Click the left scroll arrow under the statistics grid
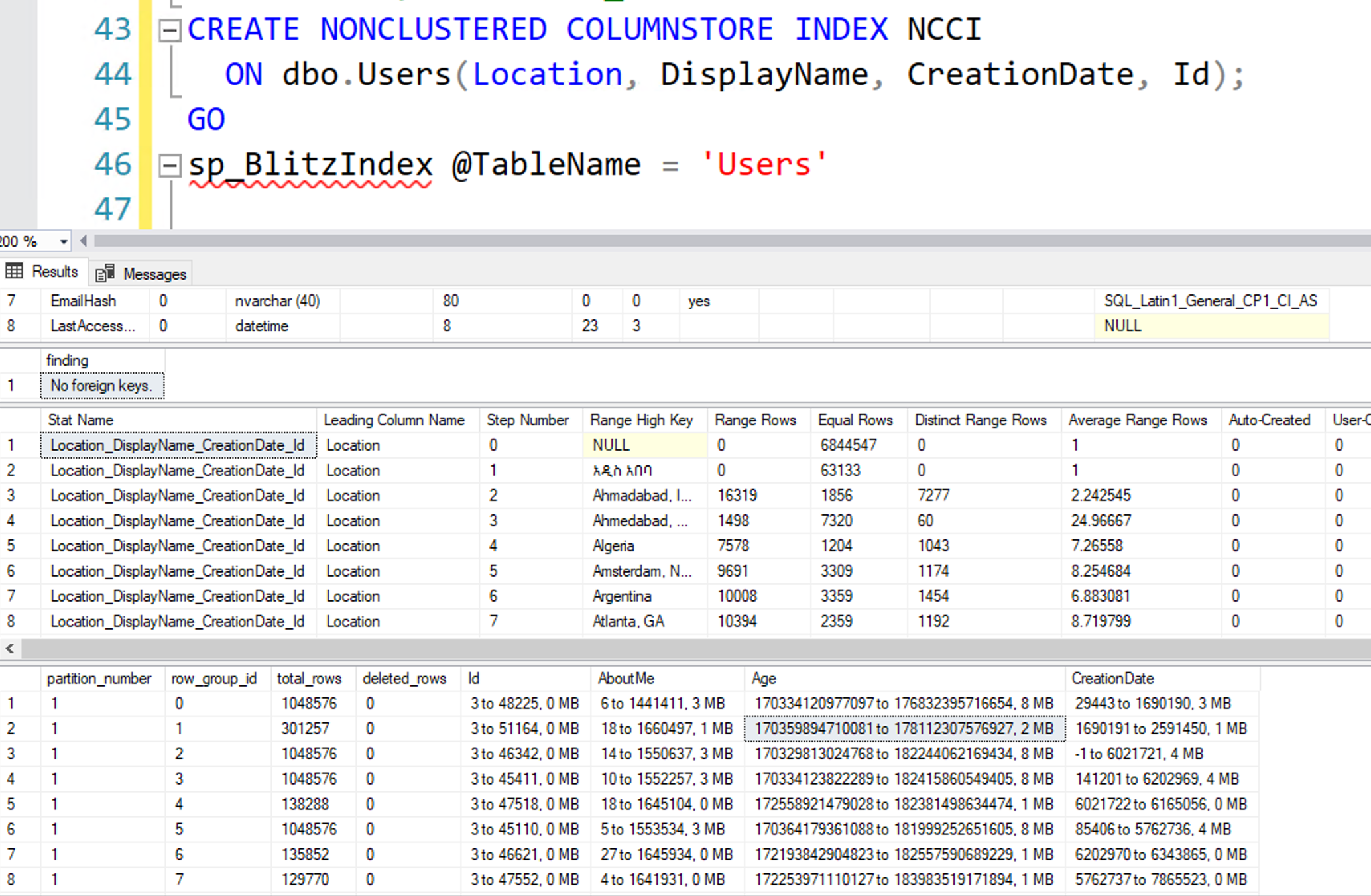Image resolution: width=1371 pixels, height=896 pixels. tap(9, 649)
